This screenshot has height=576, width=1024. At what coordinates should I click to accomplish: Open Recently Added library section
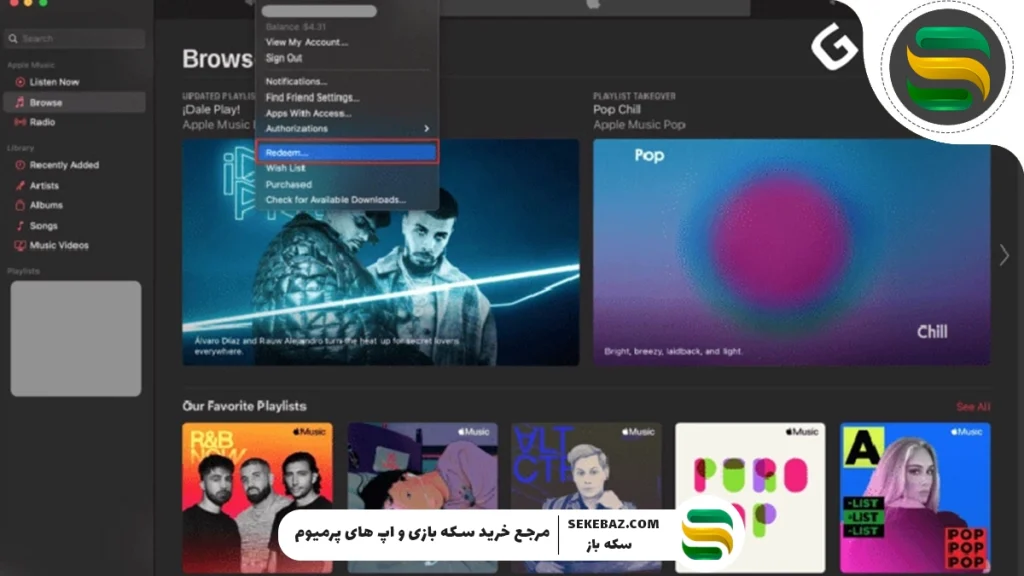pos(64,165)
